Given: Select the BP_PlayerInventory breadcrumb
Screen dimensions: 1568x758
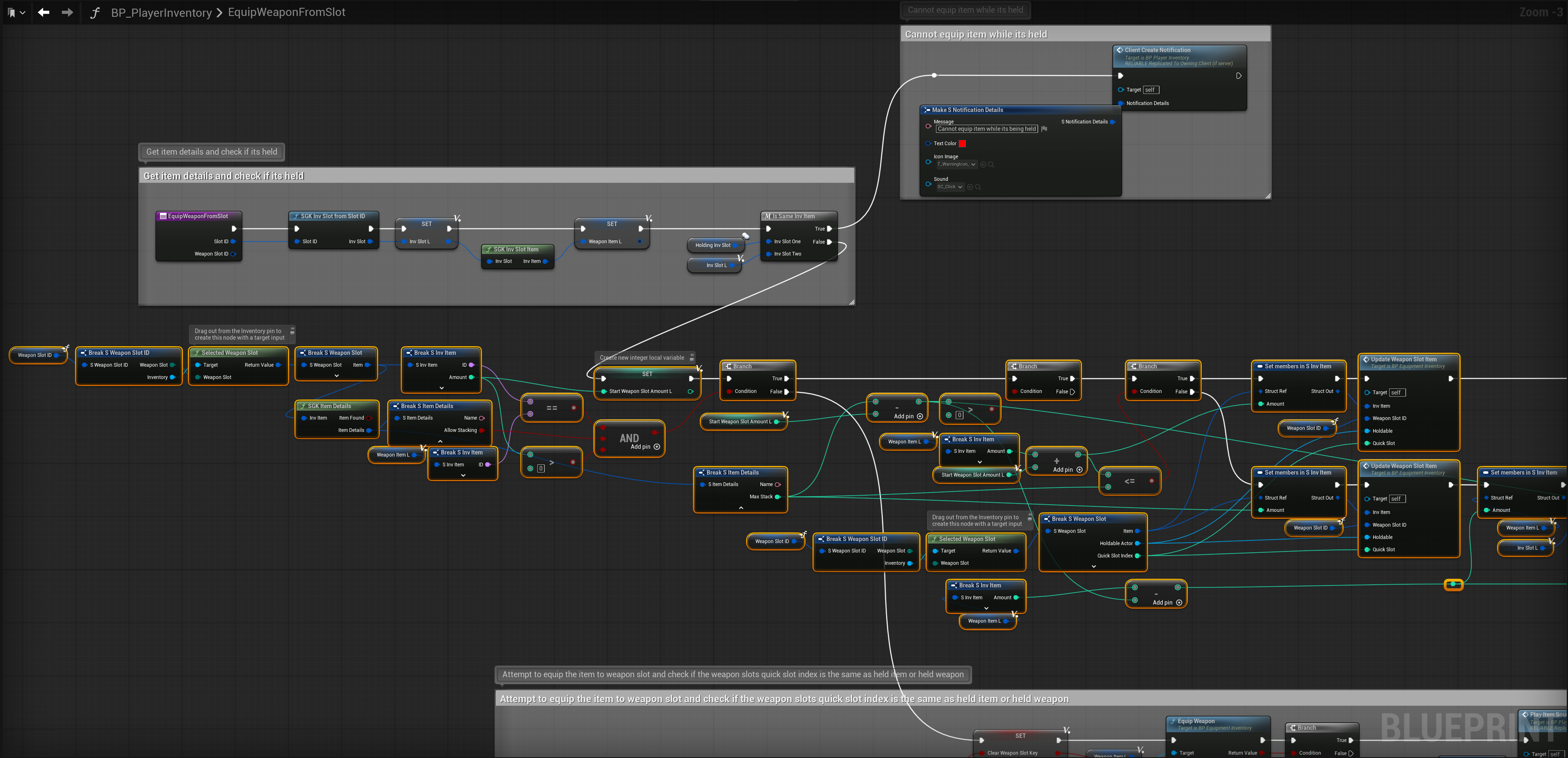Looking at the screenshot, I should pos(161,12).
